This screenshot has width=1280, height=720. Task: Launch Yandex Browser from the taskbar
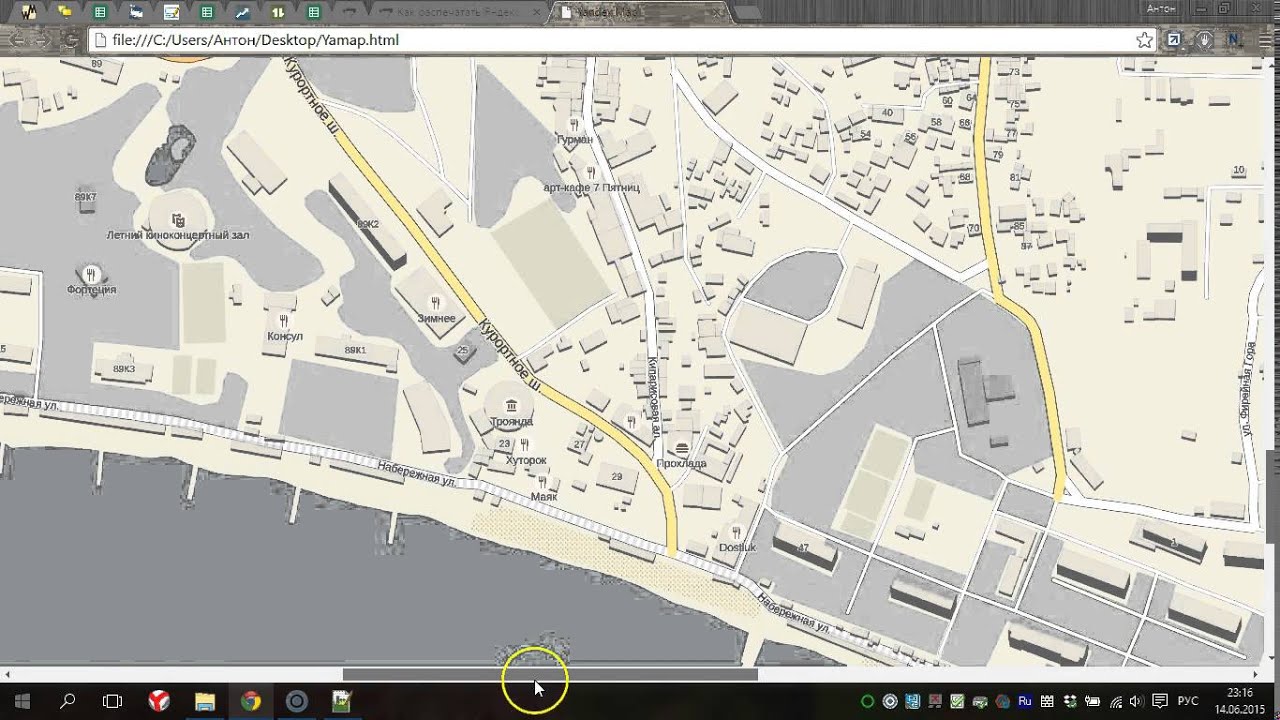[160, 702]
